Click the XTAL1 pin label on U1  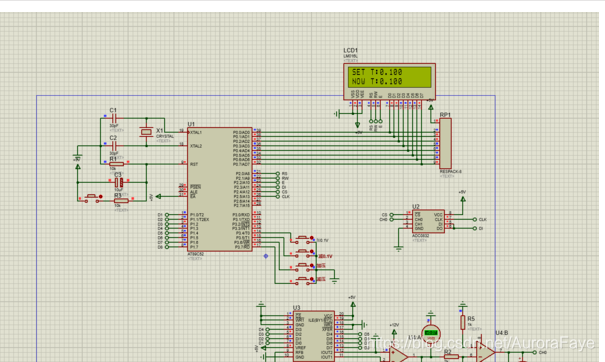click(x=196, y=132)
